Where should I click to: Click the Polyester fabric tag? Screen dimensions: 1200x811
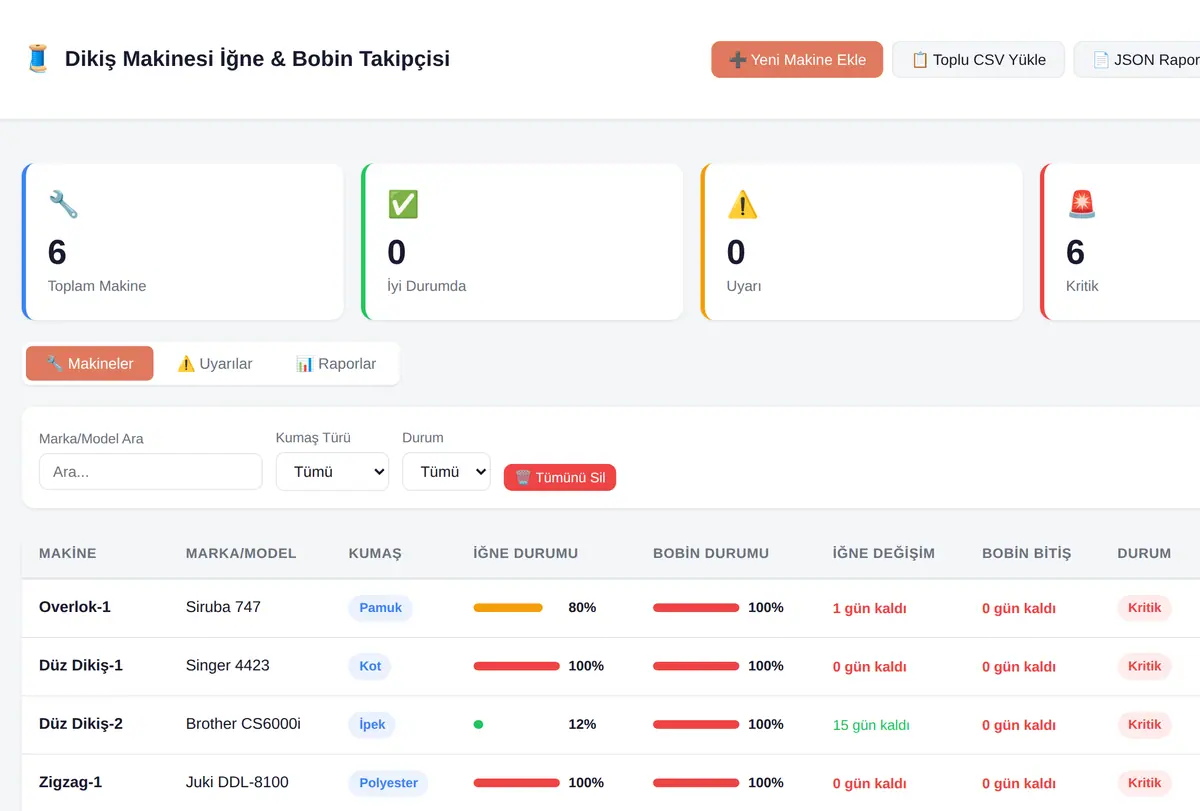(x=388, y=783)
